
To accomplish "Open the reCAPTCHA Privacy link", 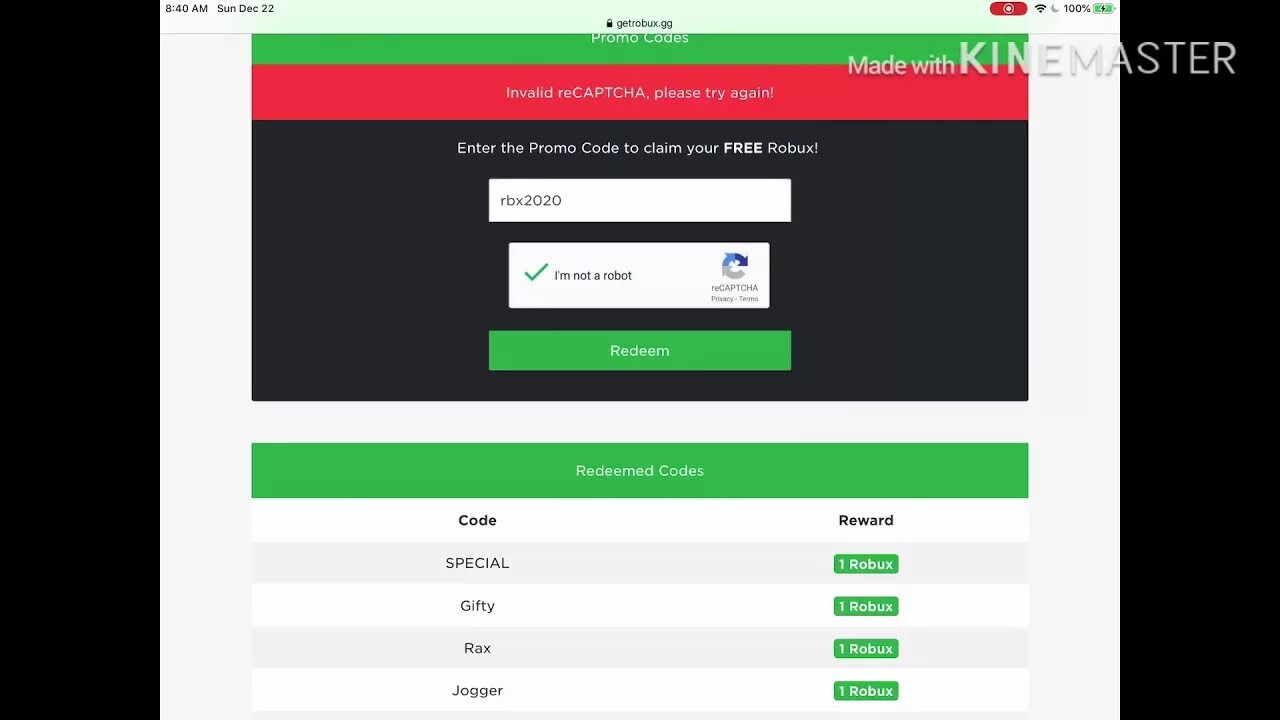I will pyautogui.click(x=722, y=299).
